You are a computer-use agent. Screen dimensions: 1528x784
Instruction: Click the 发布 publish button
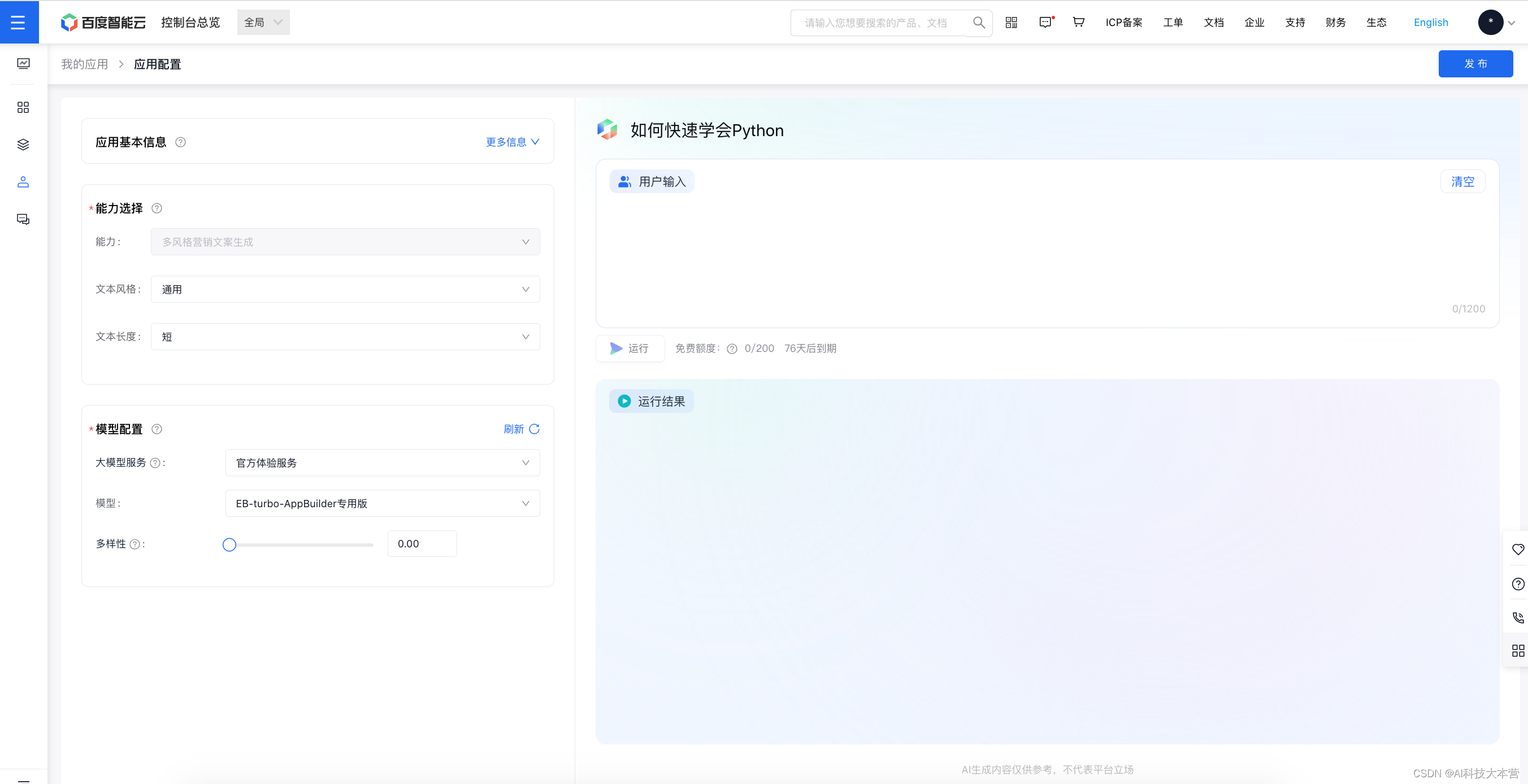tap(1475, 64)
